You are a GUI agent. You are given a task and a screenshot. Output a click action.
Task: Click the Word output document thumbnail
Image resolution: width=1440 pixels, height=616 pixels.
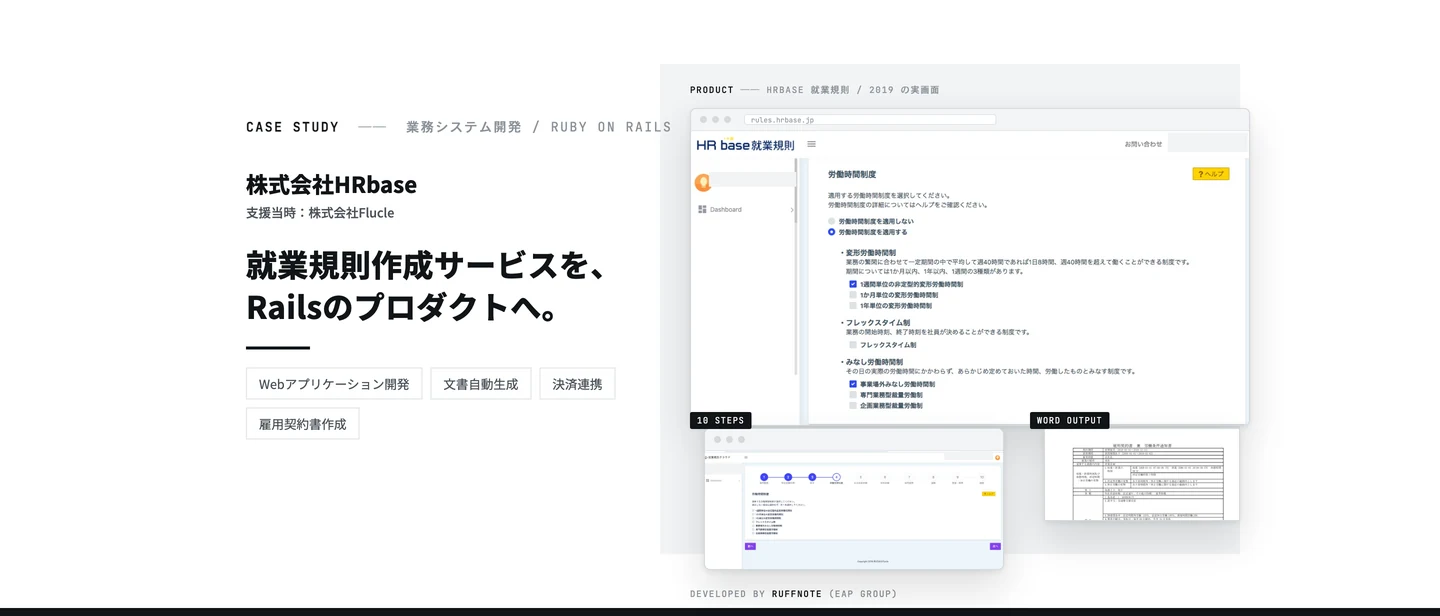(1142, 475)
